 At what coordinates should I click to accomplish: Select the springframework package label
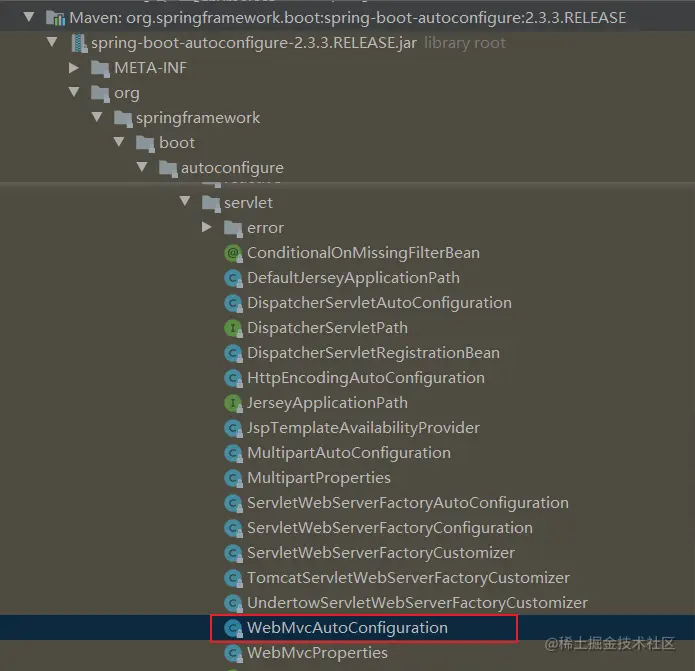tap(198, 118)
